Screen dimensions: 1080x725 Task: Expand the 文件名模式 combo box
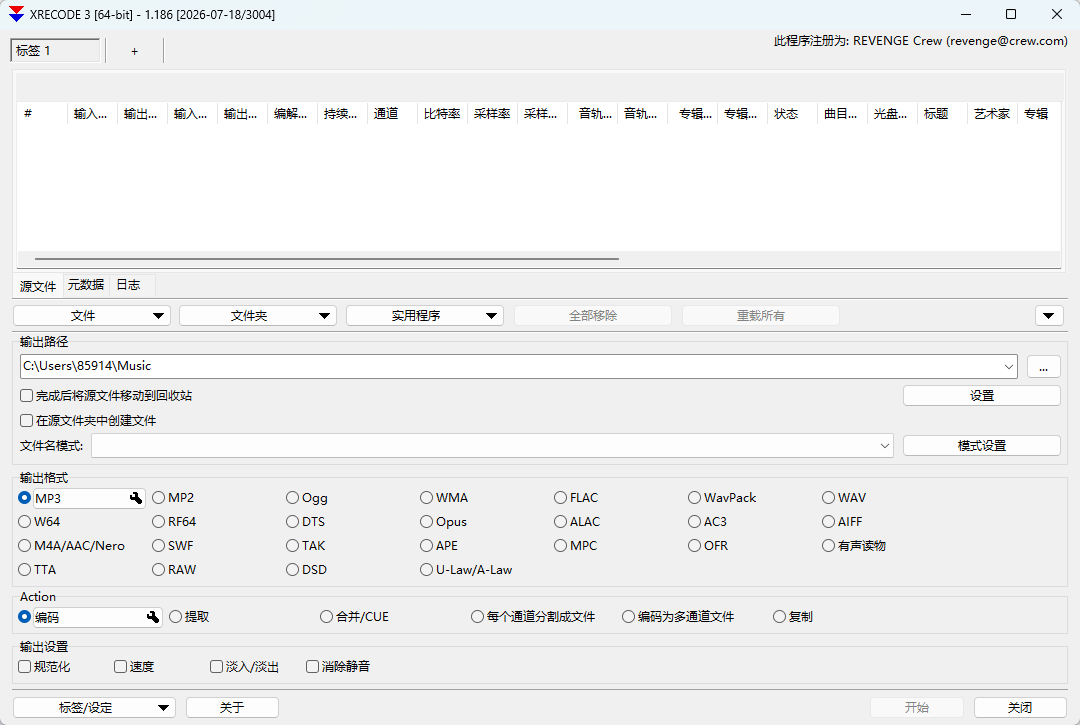pyautogui.click(x=884, y=445)
